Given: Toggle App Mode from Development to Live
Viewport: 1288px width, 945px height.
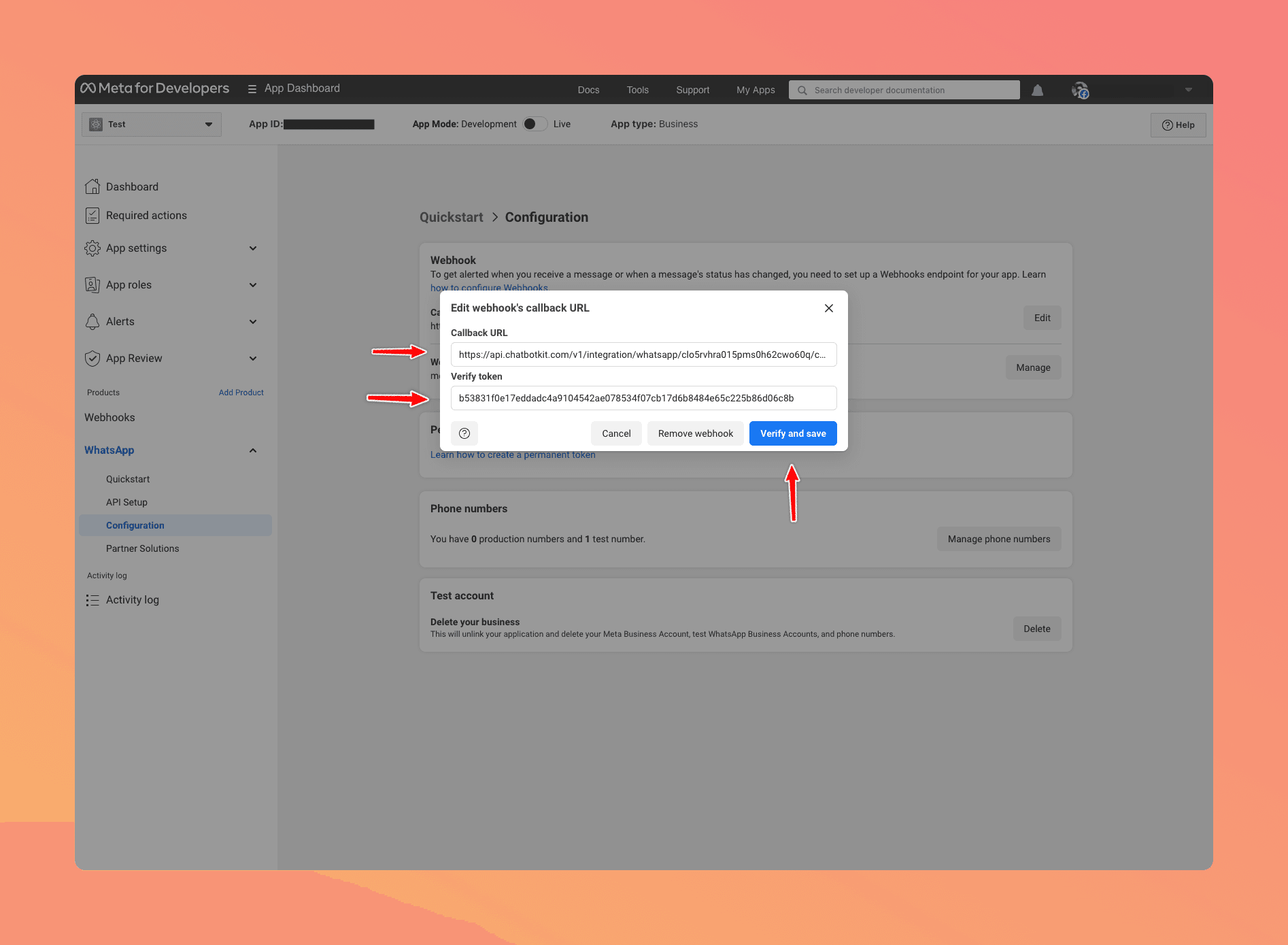Looking at the screenshot, I should point(535,124).
